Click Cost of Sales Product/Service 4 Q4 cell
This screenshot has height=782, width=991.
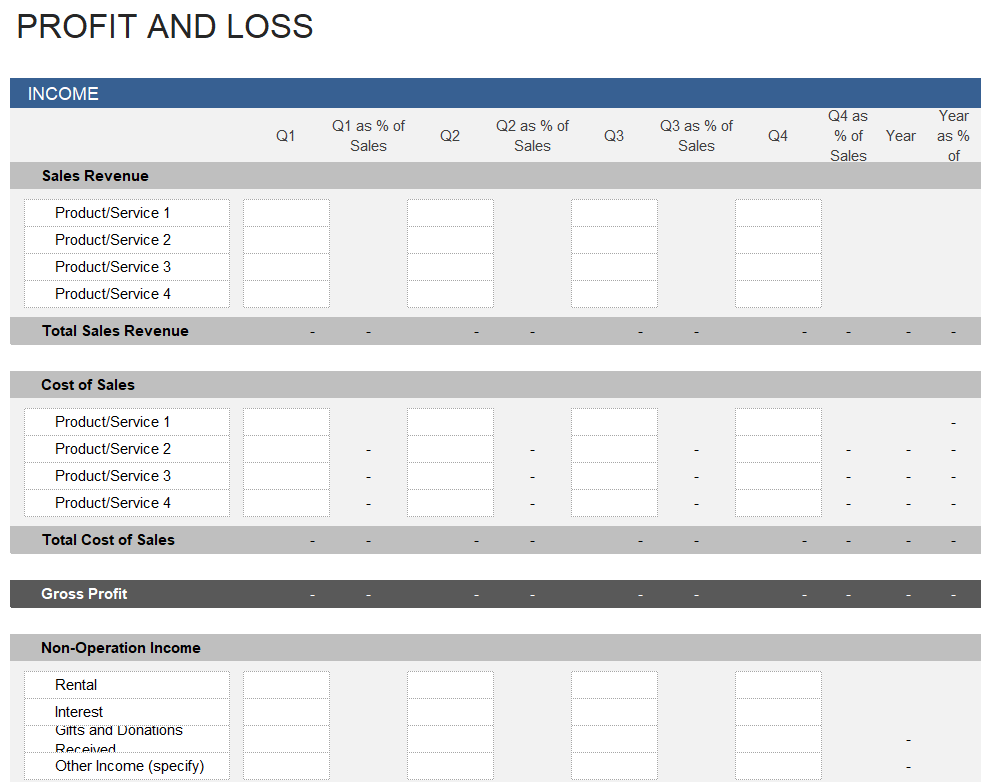click(x=778, y=503)
